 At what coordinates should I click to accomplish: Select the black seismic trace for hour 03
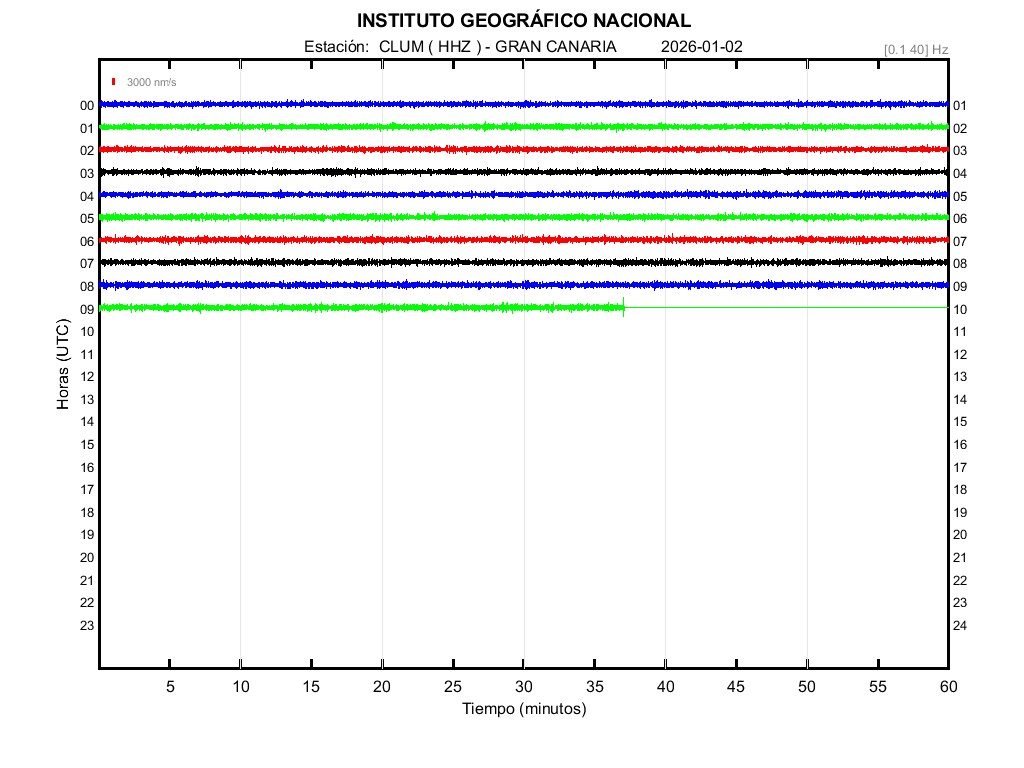pos(523,172)
